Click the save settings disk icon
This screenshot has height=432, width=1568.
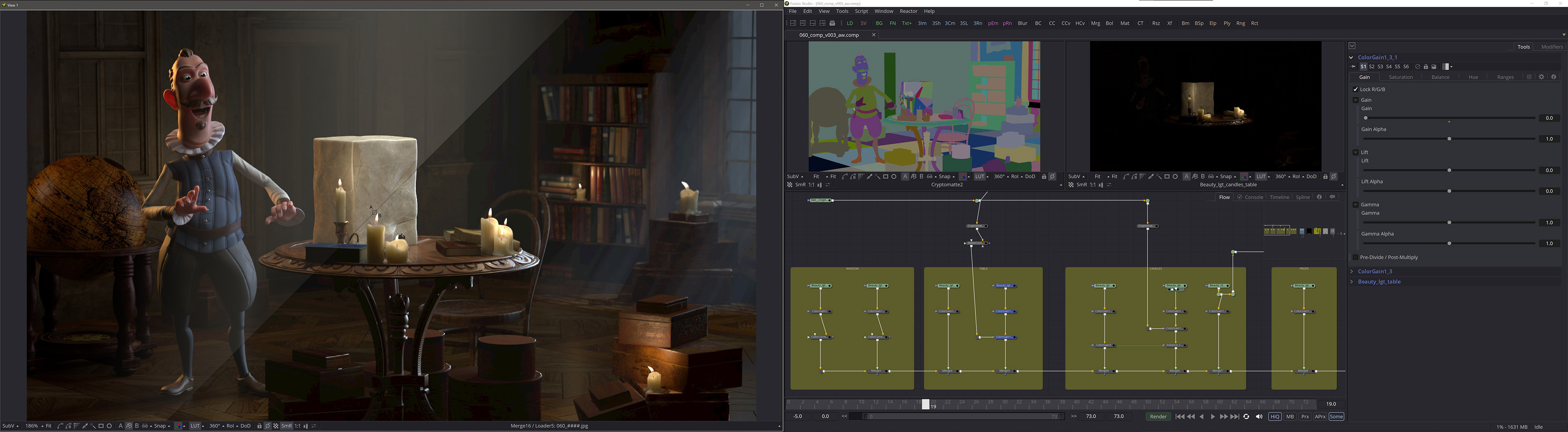(1434, 67)
